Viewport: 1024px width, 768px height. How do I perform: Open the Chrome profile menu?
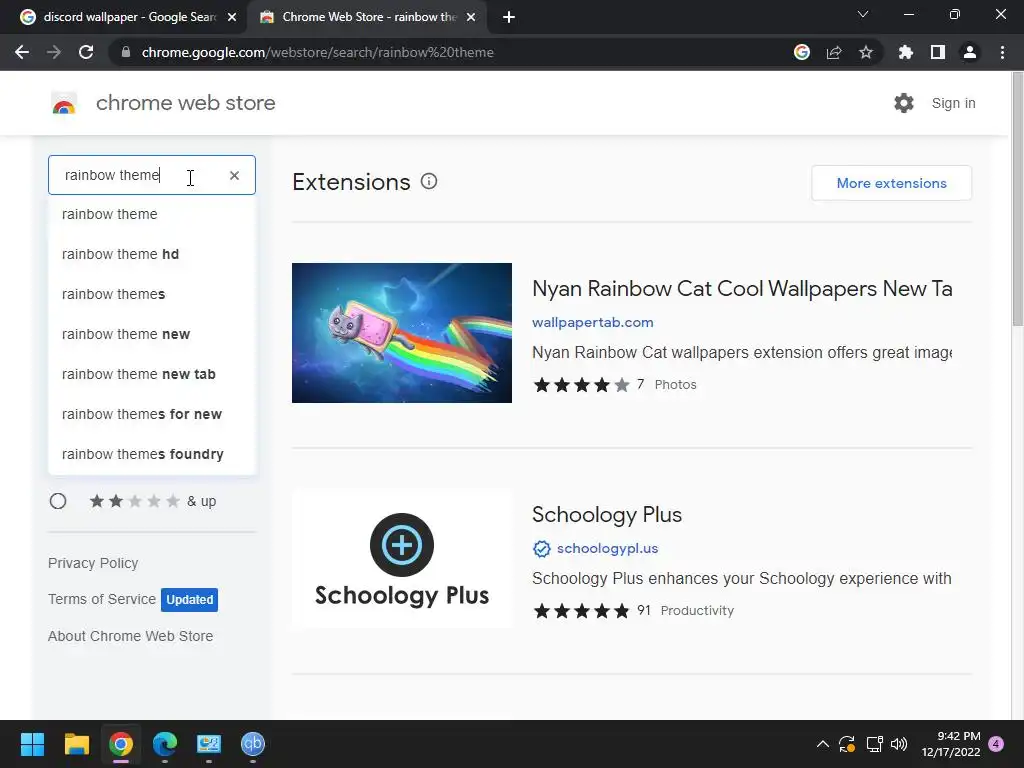[x=970, y=52]
